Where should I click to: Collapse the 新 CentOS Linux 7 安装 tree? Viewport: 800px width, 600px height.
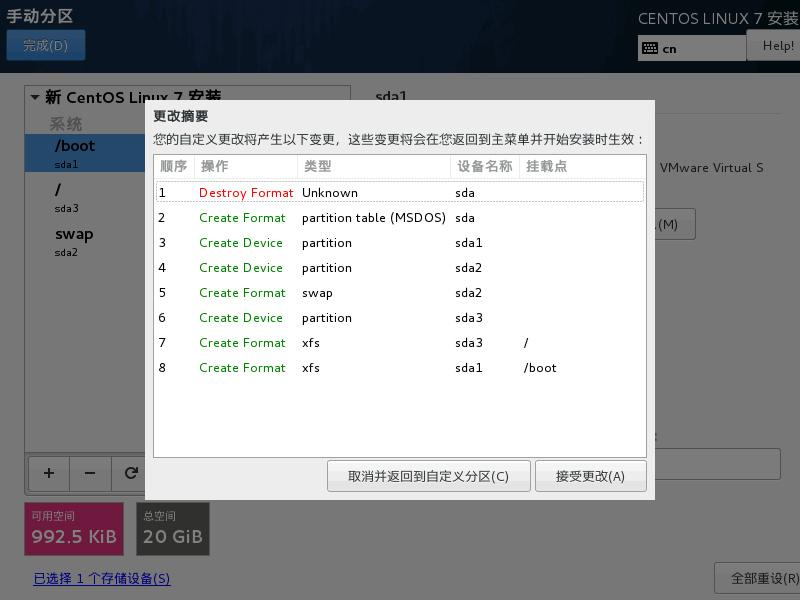(35, 97)
